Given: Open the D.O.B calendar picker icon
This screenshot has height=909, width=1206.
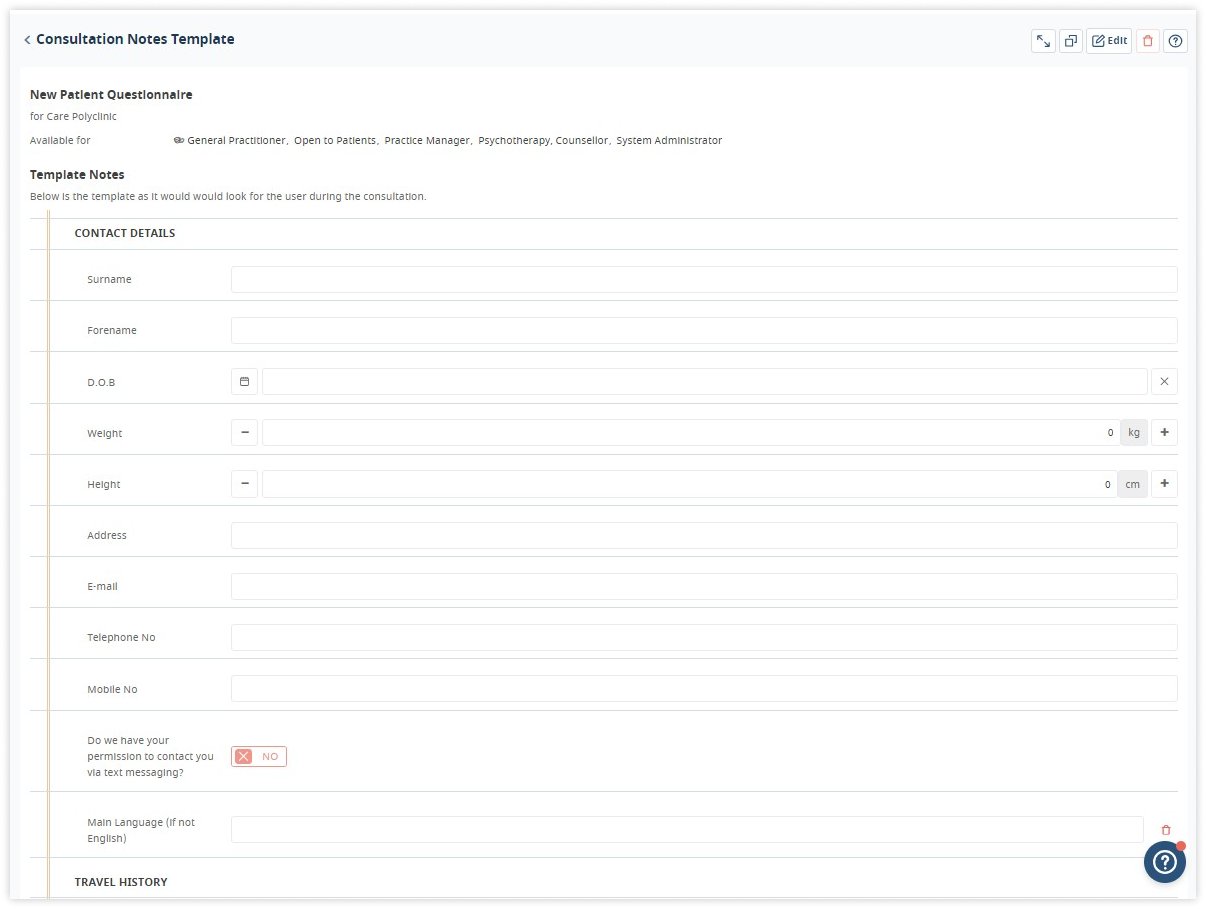Looking at the screenshot, I should pyautogui.click(x=244, y=381).
